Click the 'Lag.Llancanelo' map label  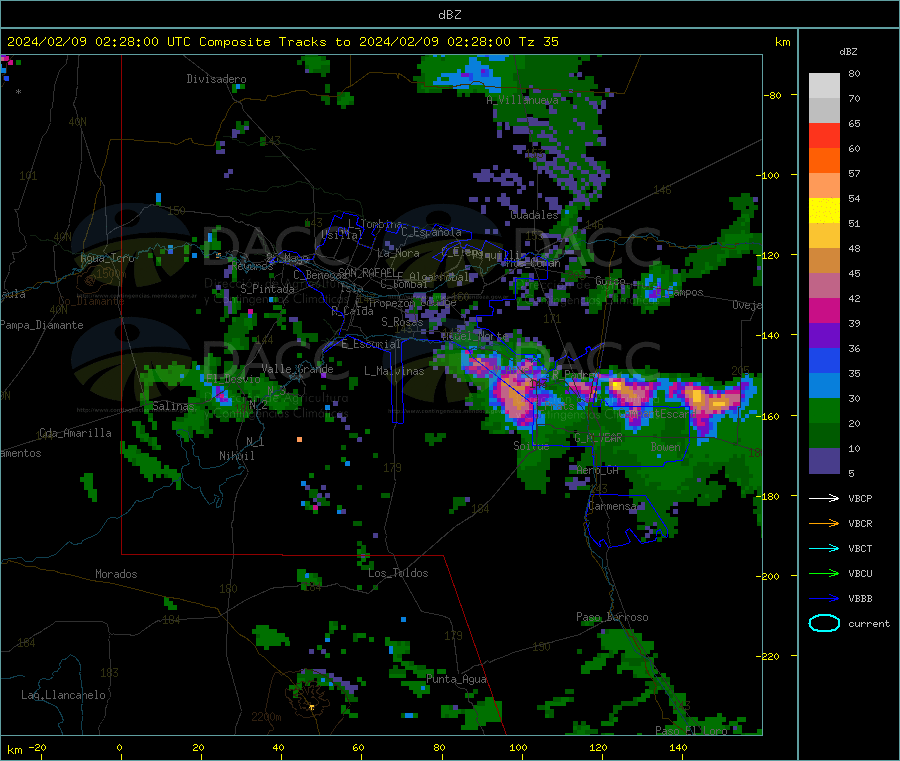[x=63, y=695]
